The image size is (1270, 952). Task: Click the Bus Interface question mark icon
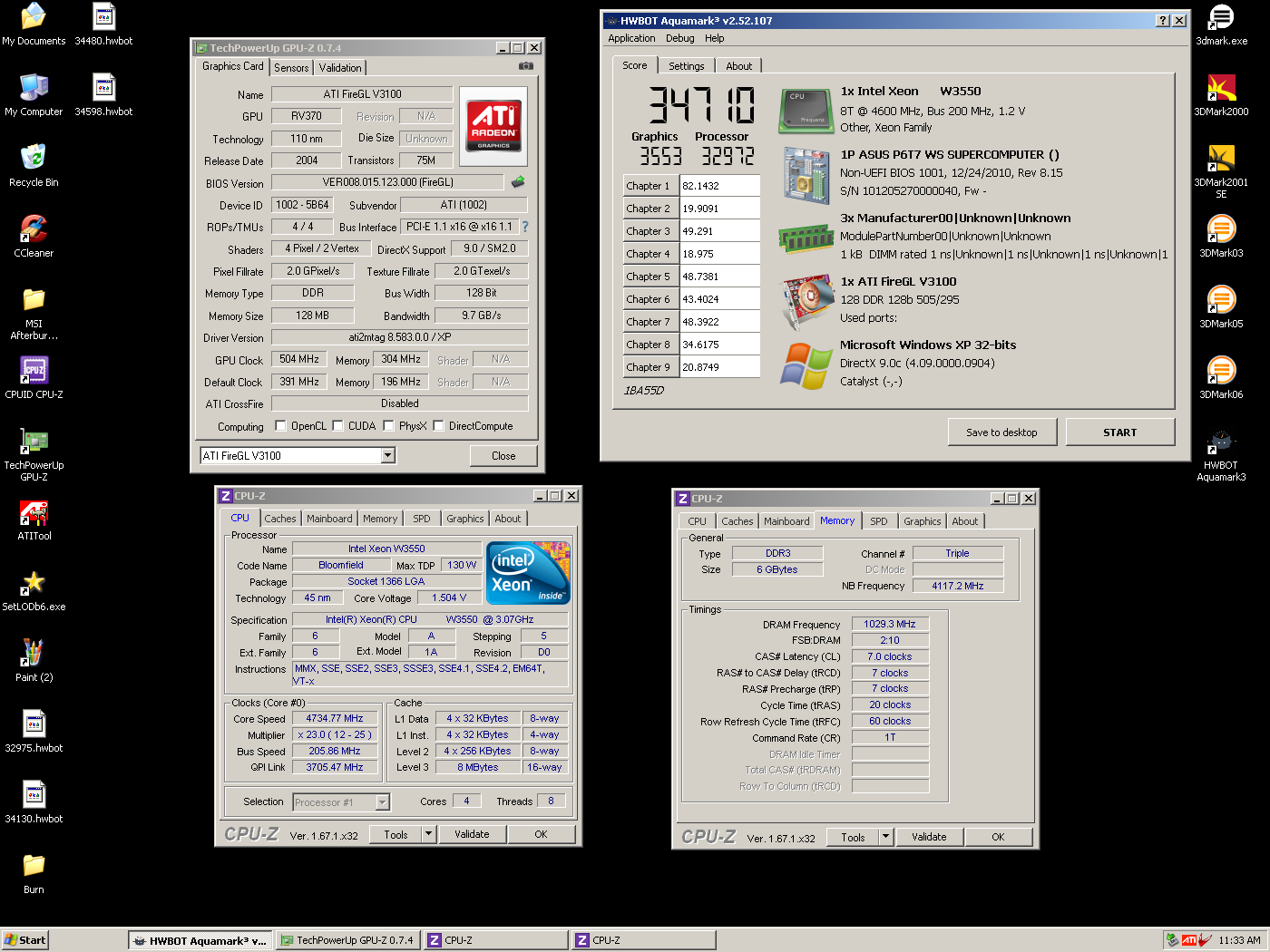524,227
